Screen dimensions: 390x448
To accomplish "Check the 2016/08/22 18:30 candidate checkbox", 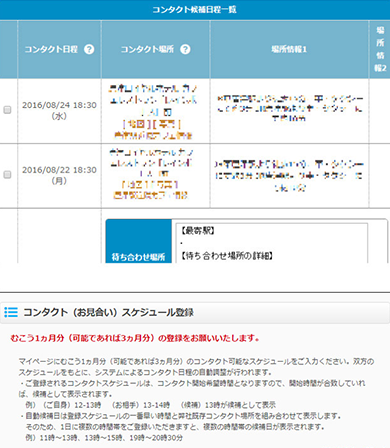I will (7, 175).
